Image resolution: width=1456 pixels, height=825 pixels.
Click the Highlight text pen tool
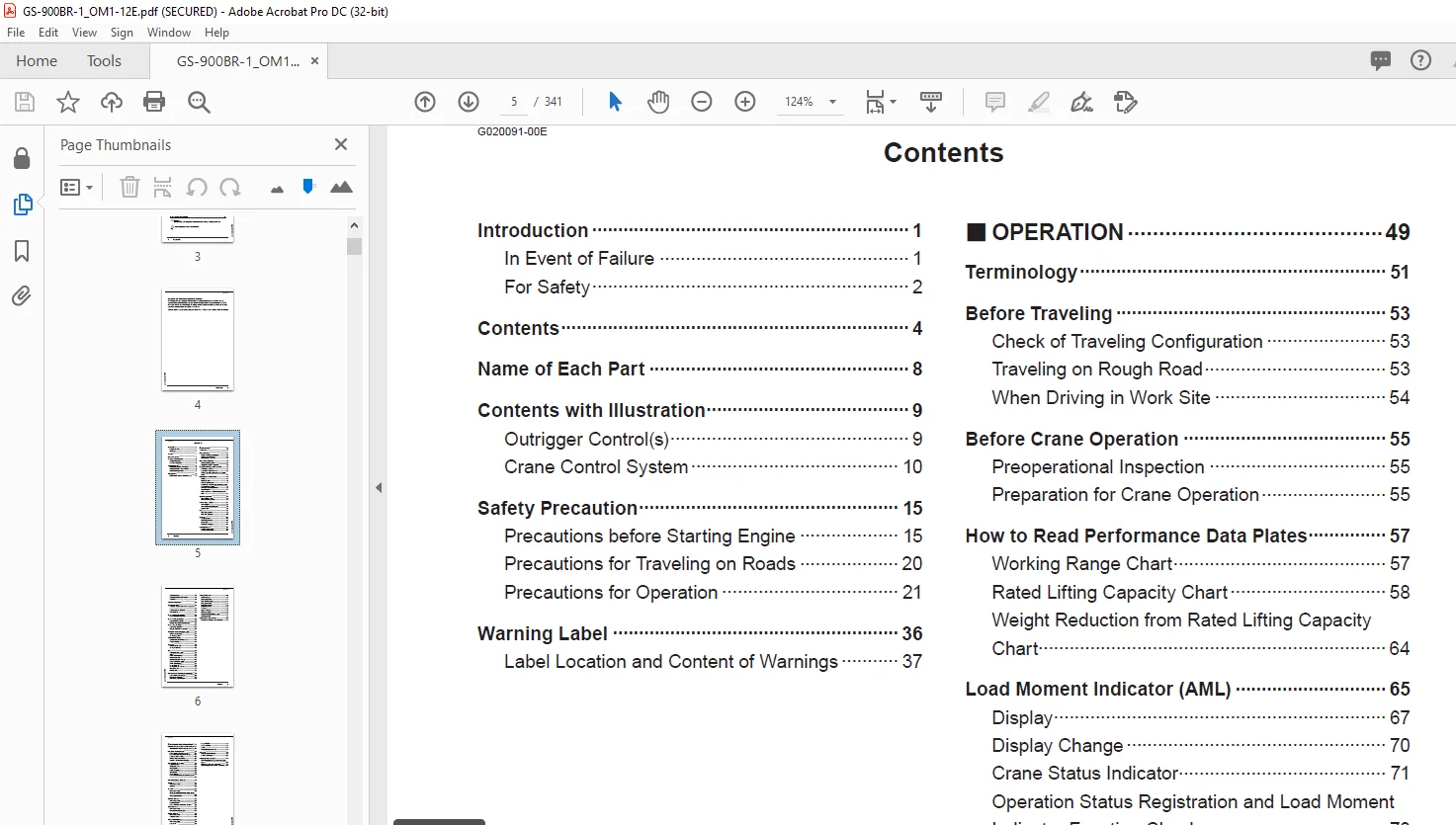(x=1039, y=102)
